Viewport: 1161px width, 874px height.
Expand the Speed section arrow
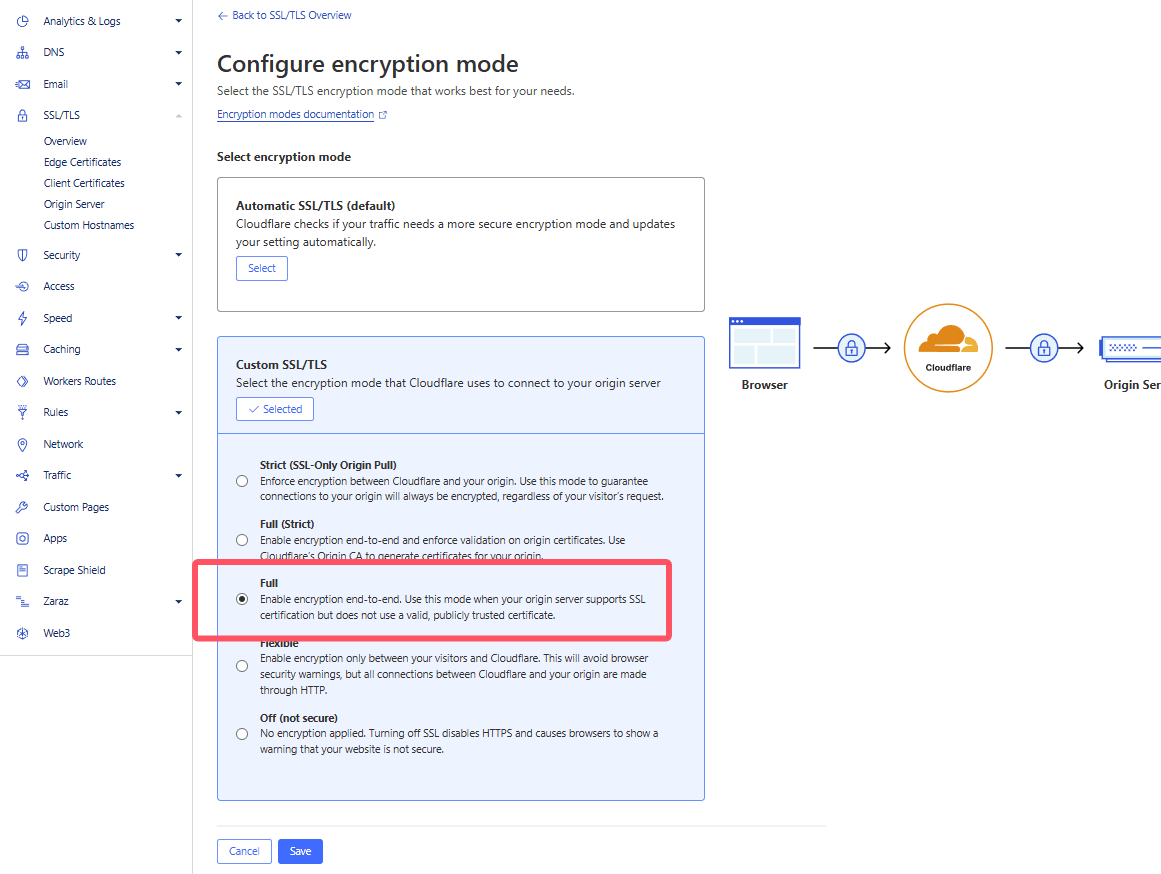pyautogui.click(x=178, y=318)
